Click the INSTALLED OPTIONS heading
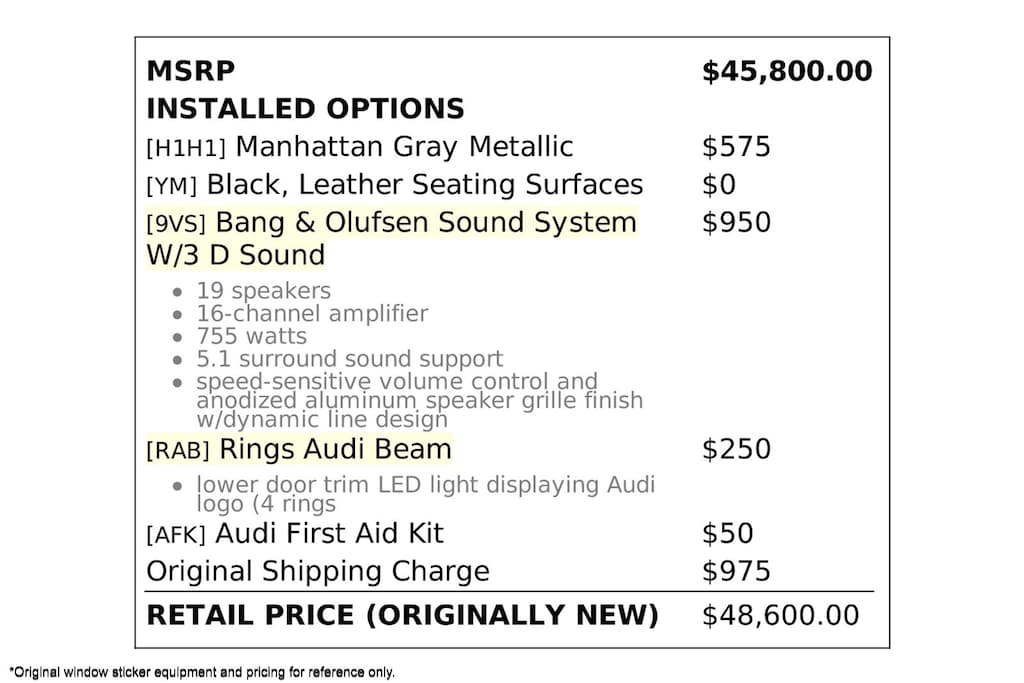This screenshot has height=683, width=1024. click(305, 108)
